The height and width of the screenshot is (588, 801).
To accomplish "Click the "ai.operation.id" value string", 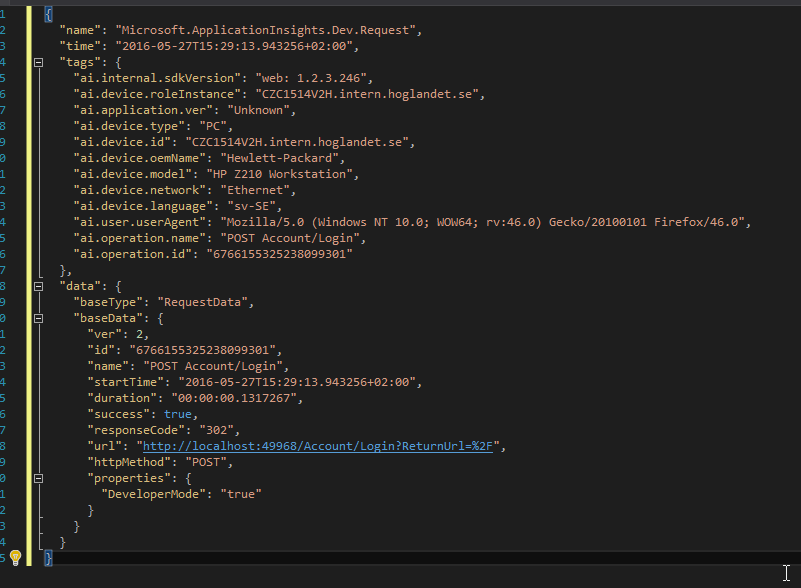I will 279,254.
